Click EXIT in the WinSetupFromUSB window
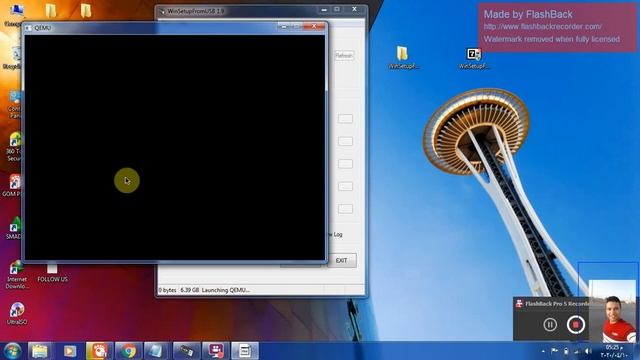The height and width of the screenshot is (360, 640). [341, 260]
